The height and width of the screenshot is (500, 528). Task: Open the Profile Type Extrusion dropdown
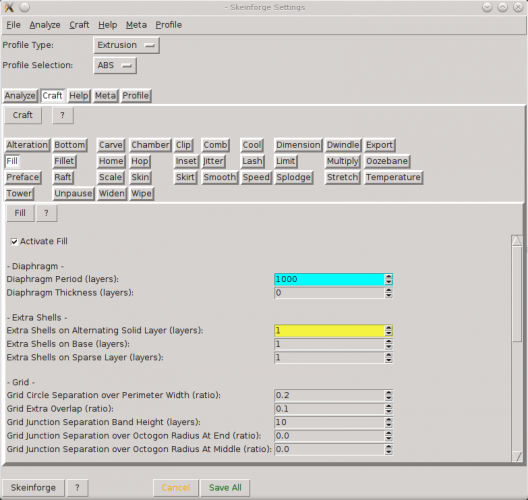click(x=126, y=45)
